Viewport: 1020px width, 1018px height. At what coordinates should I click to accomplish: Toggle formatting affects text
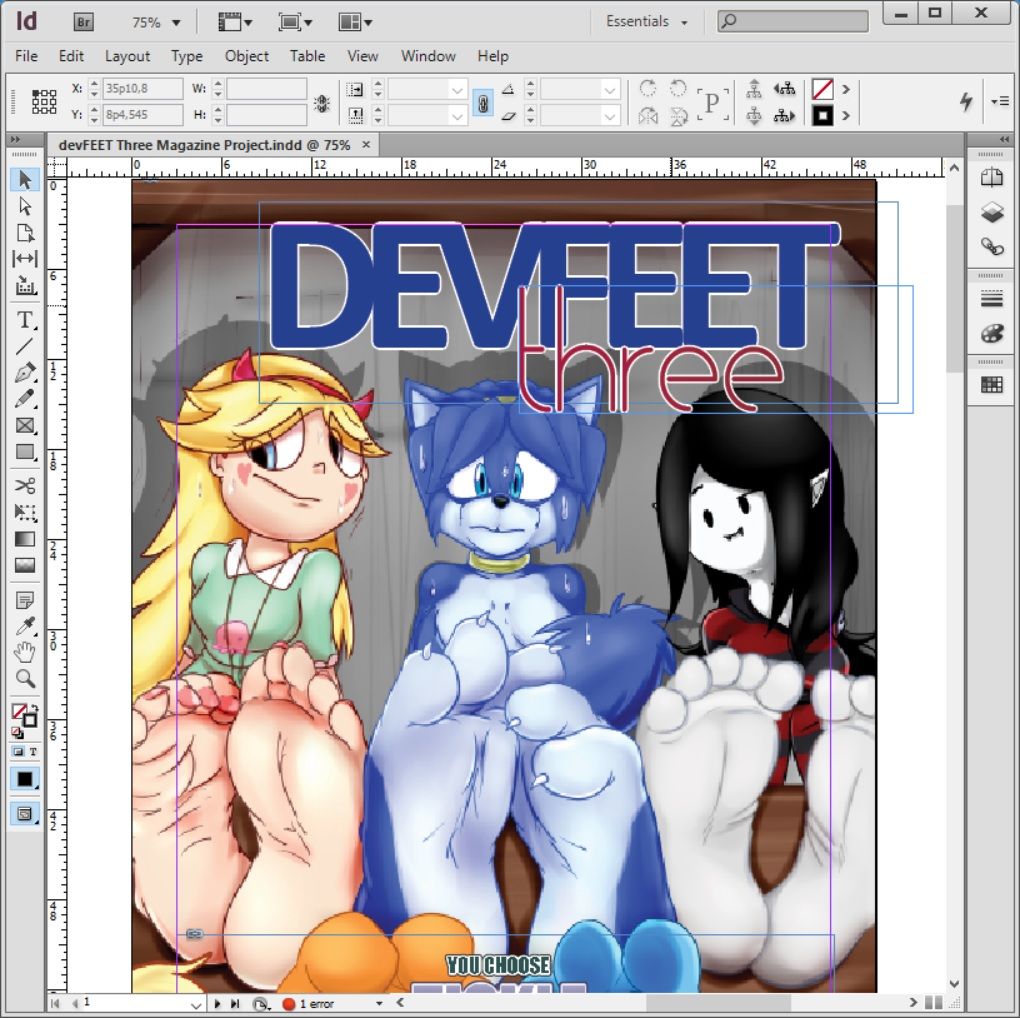click(33, 751)
